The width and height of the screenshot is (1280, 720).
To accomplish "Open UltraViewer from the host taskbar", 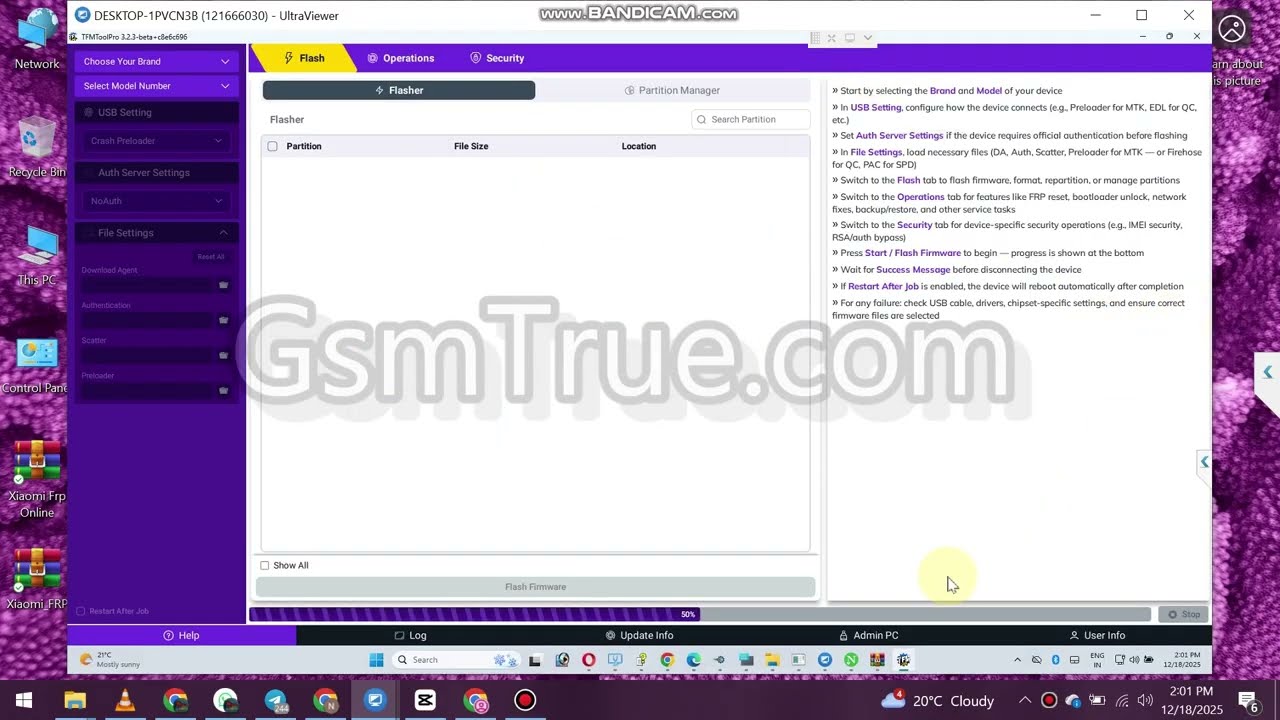I will (x=375, y=700).
